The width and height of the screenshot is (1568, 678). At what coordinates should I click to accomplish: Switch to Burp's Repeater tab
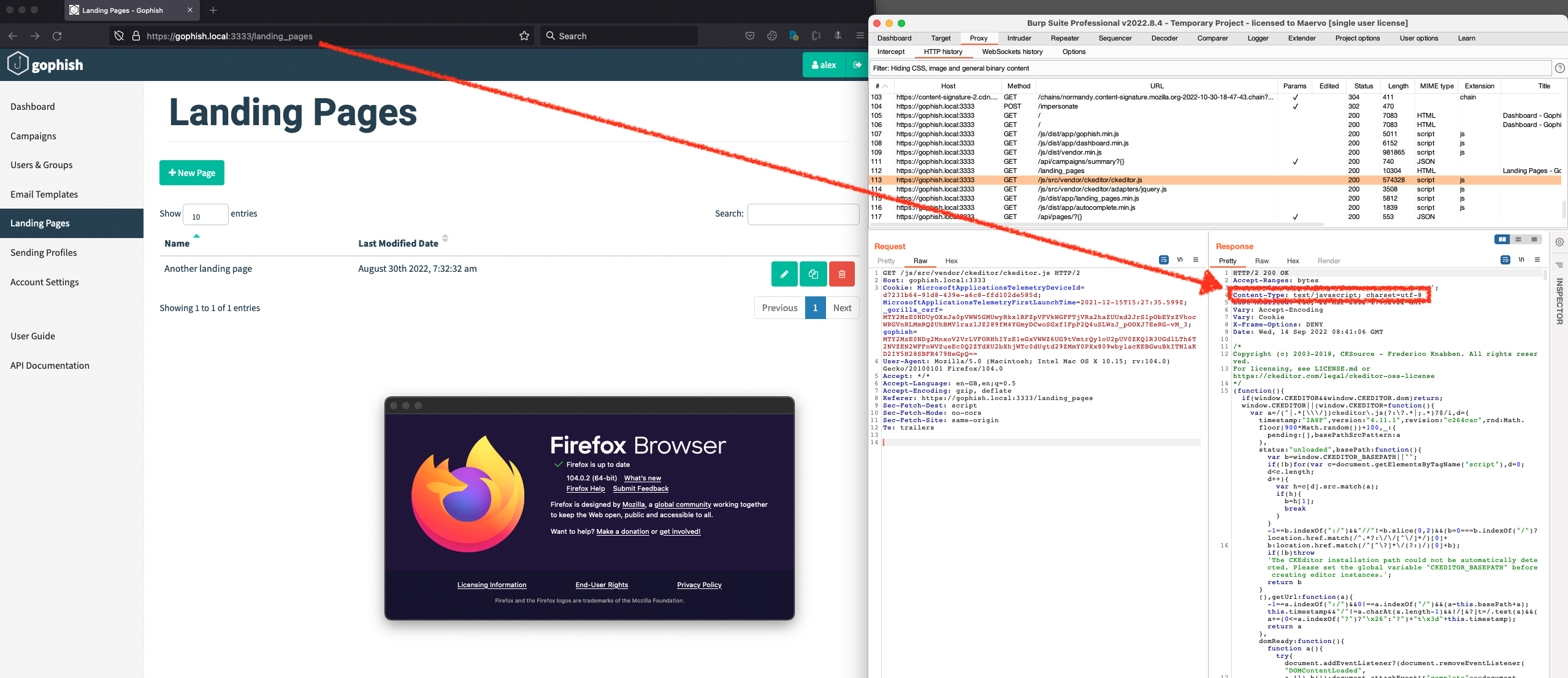[x=1065, y=38]
